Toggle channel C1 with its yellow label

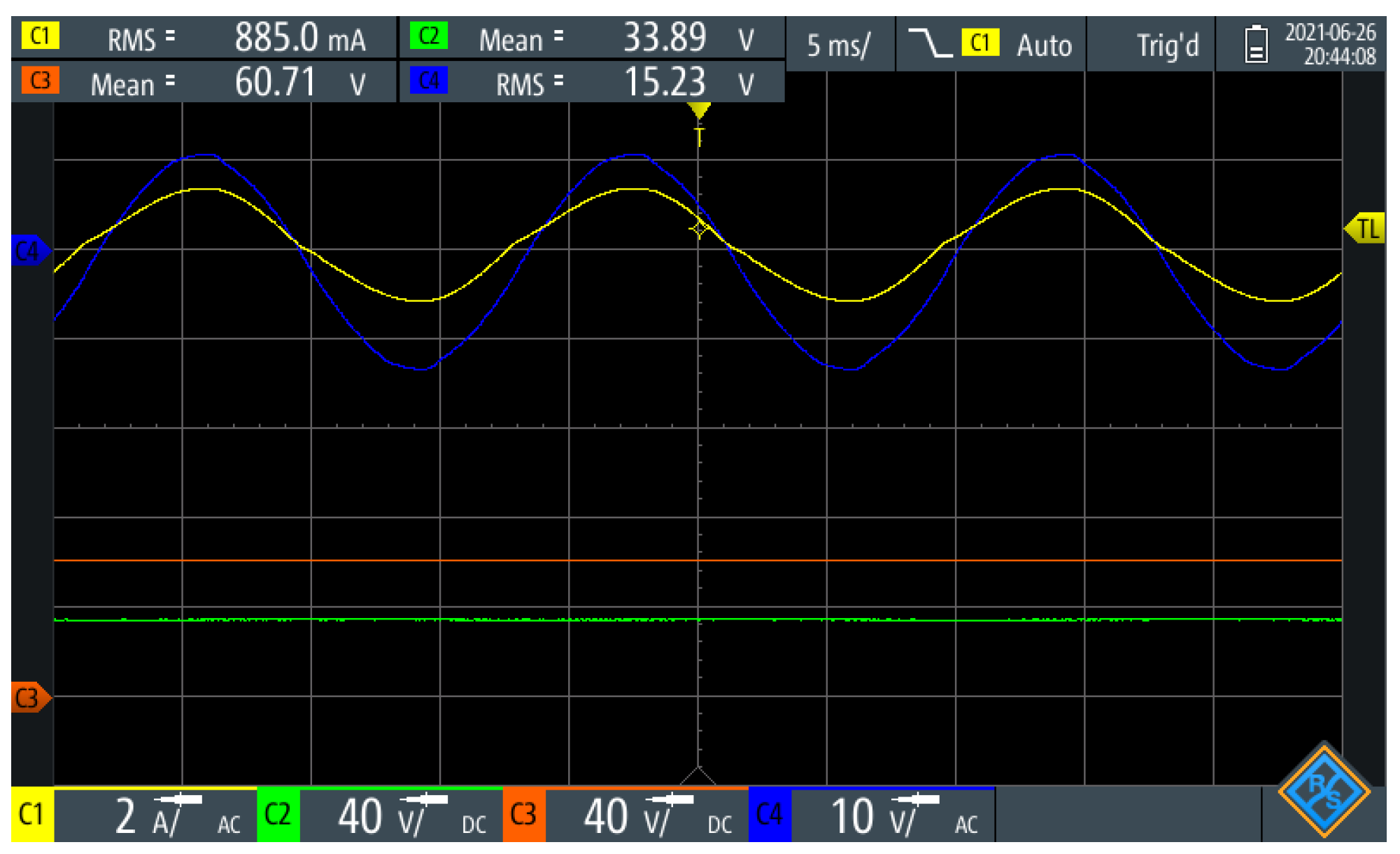[x=32, y=815]
